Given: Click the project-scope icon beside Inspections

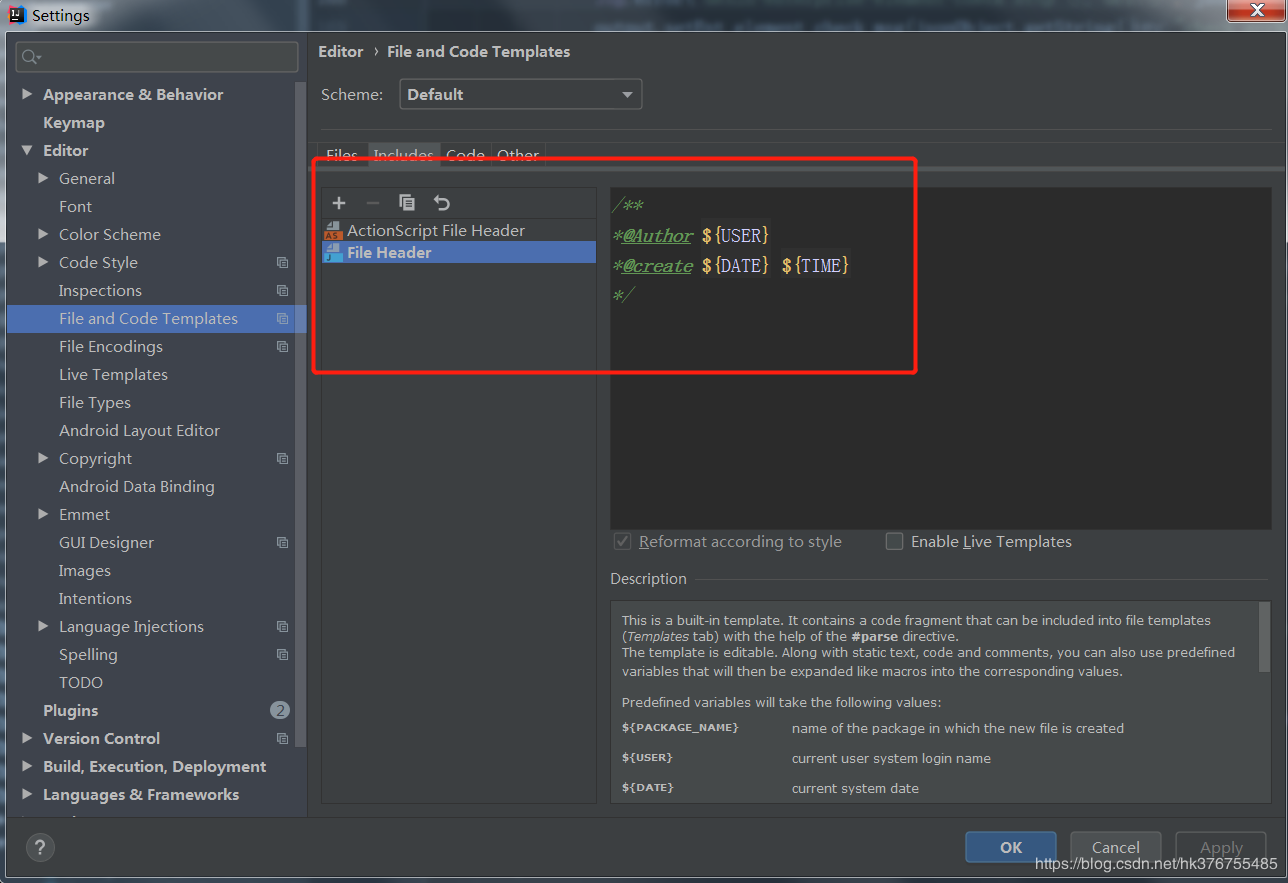Looking at the screenshot, I should coord(283,291).
